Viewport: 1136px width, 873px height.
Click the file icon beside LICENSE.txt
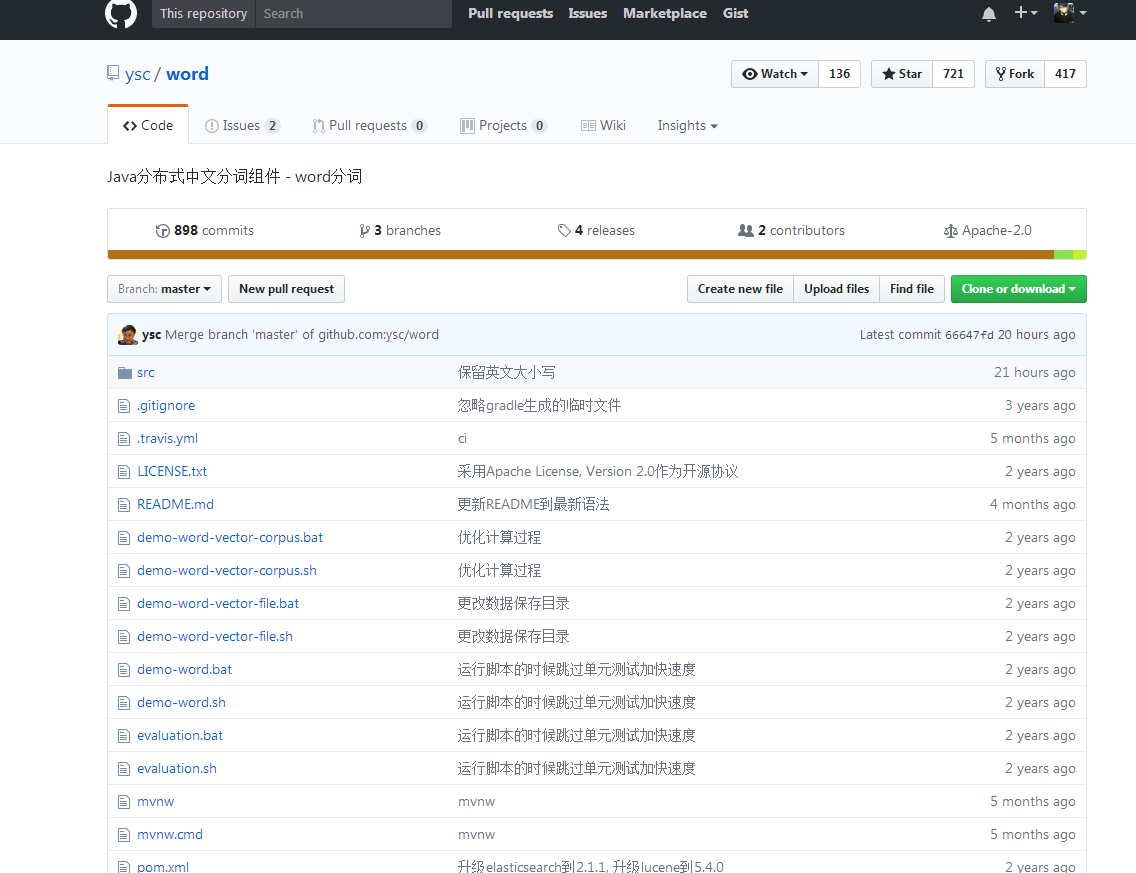124,472
